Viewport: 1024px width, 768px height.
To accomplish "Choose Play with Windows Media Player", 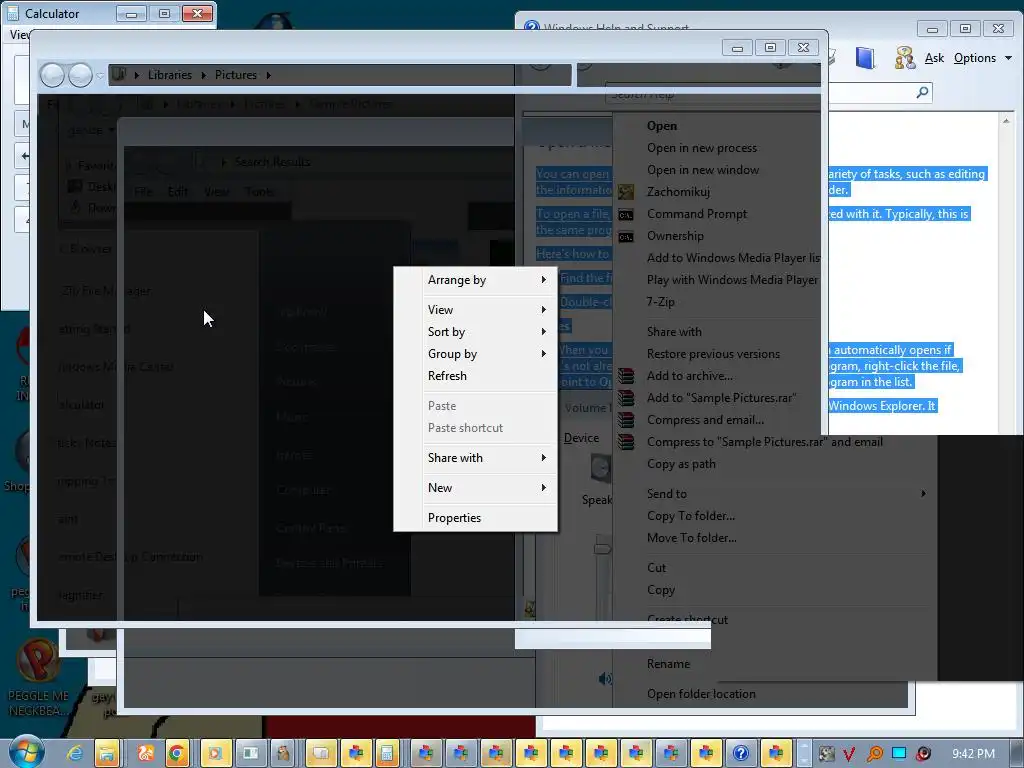I will click(732, 280).
